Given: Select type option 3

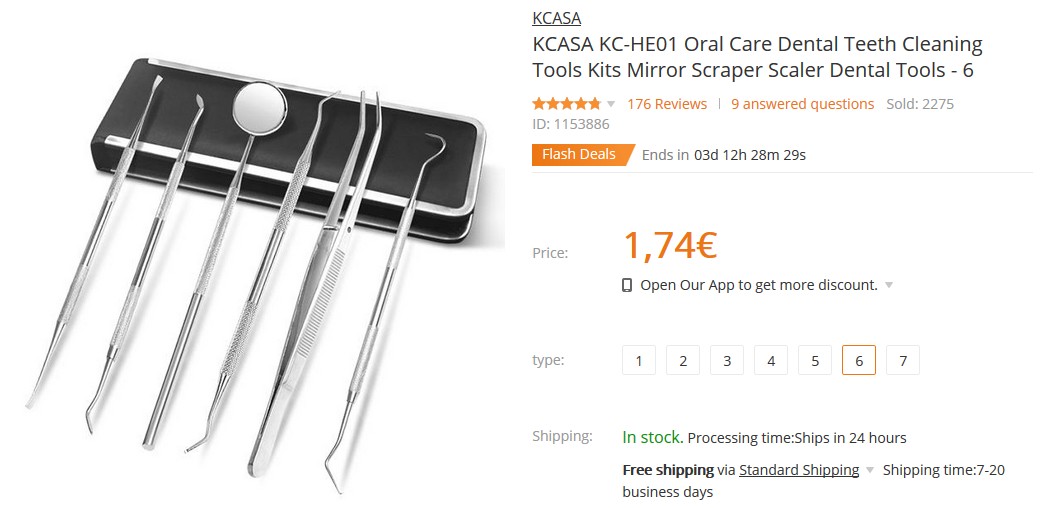Looking at the screenshot, I should (727, 360).
